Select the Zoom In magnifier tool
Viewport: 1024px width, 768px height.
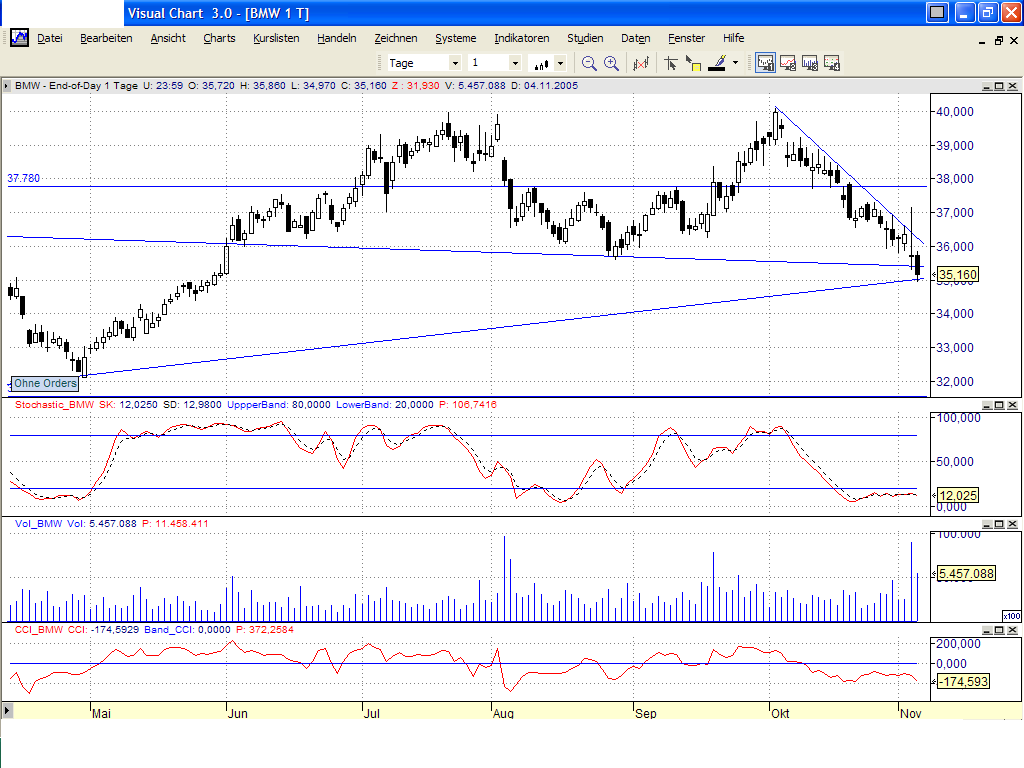610,62
